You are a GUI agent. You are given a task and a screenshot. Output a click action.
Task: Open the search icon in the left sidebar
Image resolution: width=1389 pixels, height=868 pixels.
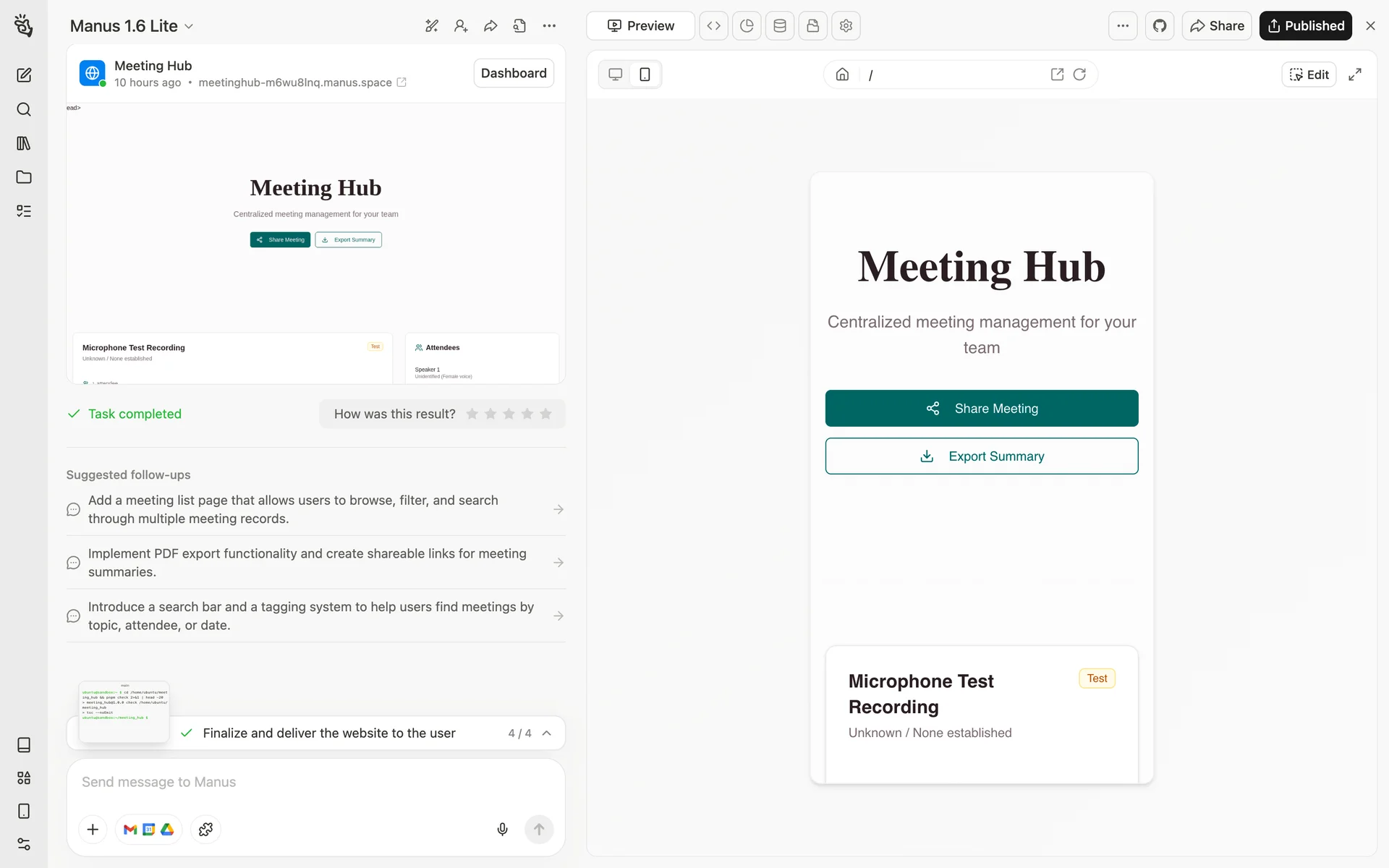[24, 109]
